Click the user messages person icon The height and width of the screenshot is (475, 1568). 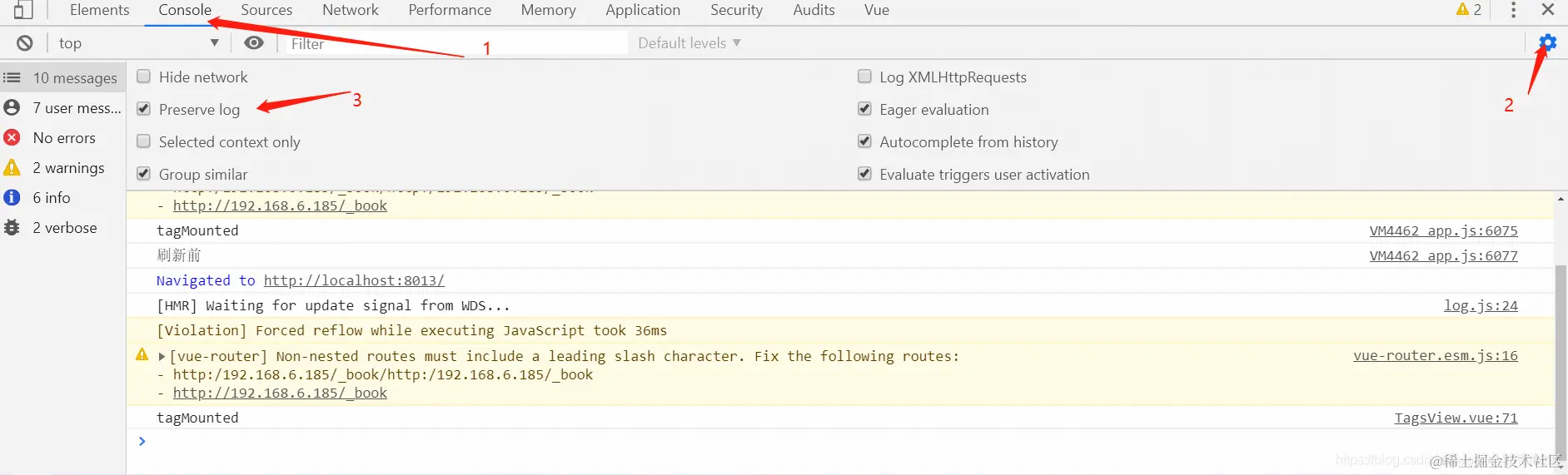tap(12, 107)
